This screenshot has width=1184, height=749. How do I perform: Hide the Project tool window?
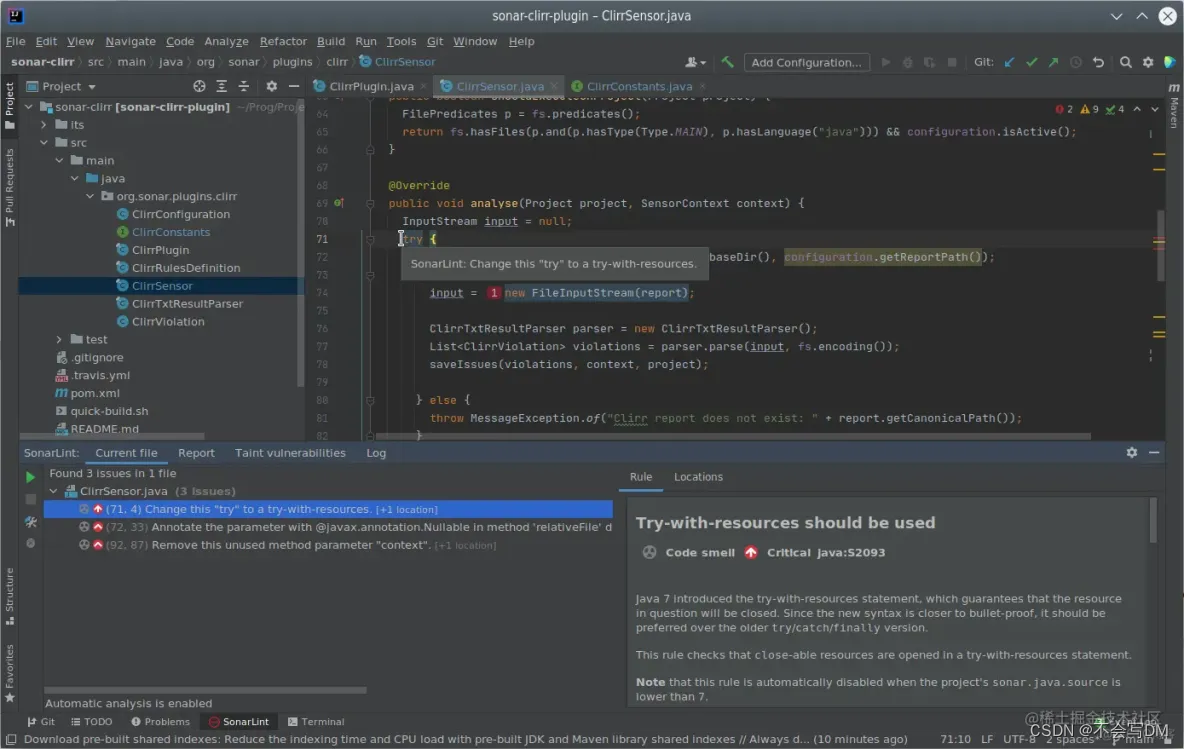point(294,86)
